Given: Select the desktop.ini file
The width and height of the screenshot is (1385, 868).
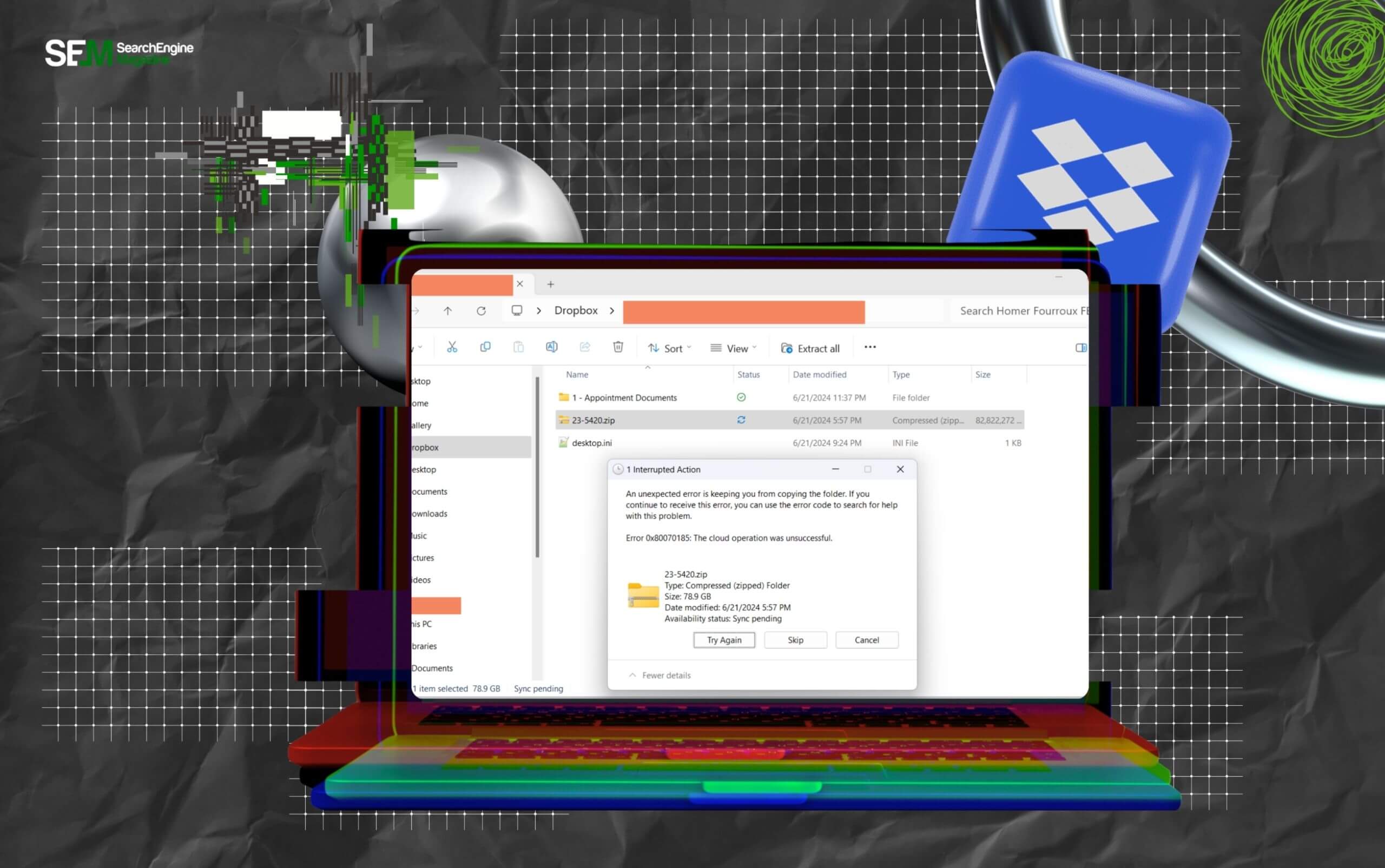Looking at the screenshot, I should click(592, 442).
